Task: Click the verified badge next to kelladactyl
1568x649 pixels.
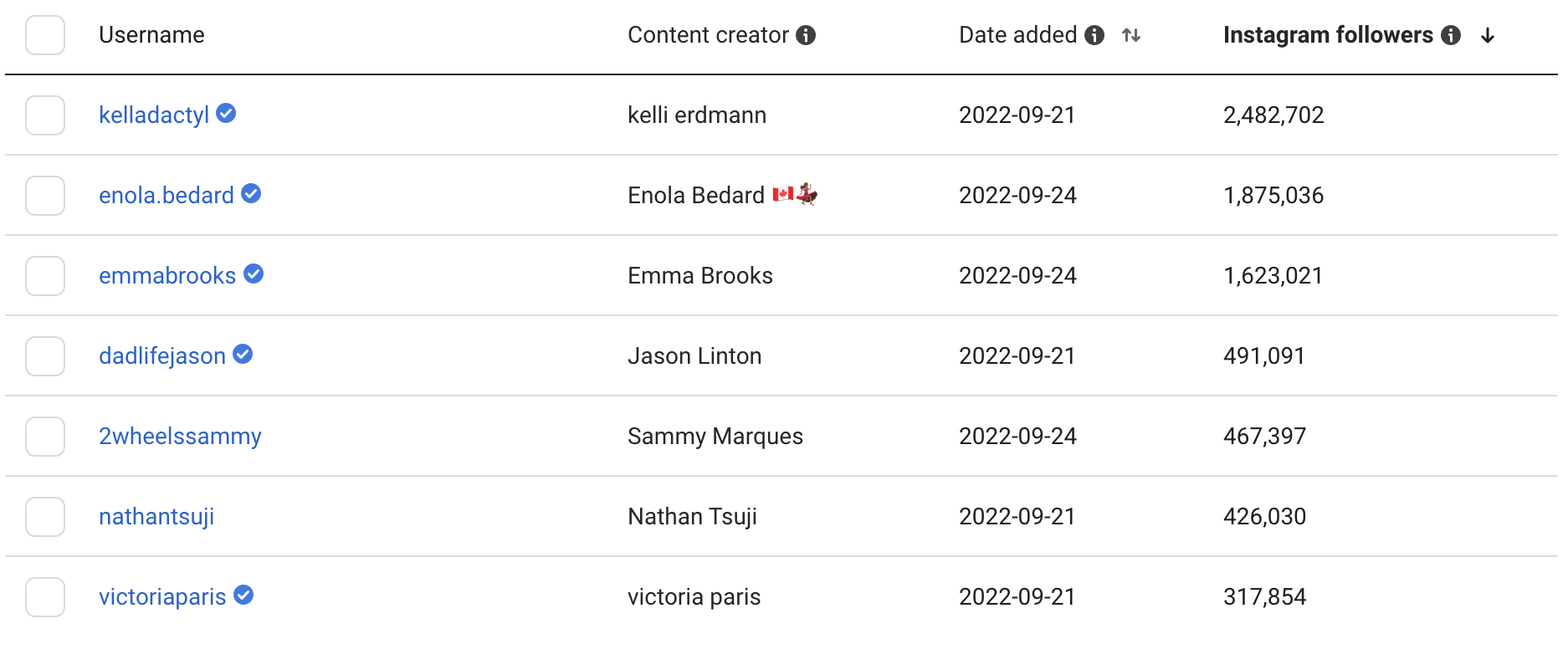Action: (226, 113)
